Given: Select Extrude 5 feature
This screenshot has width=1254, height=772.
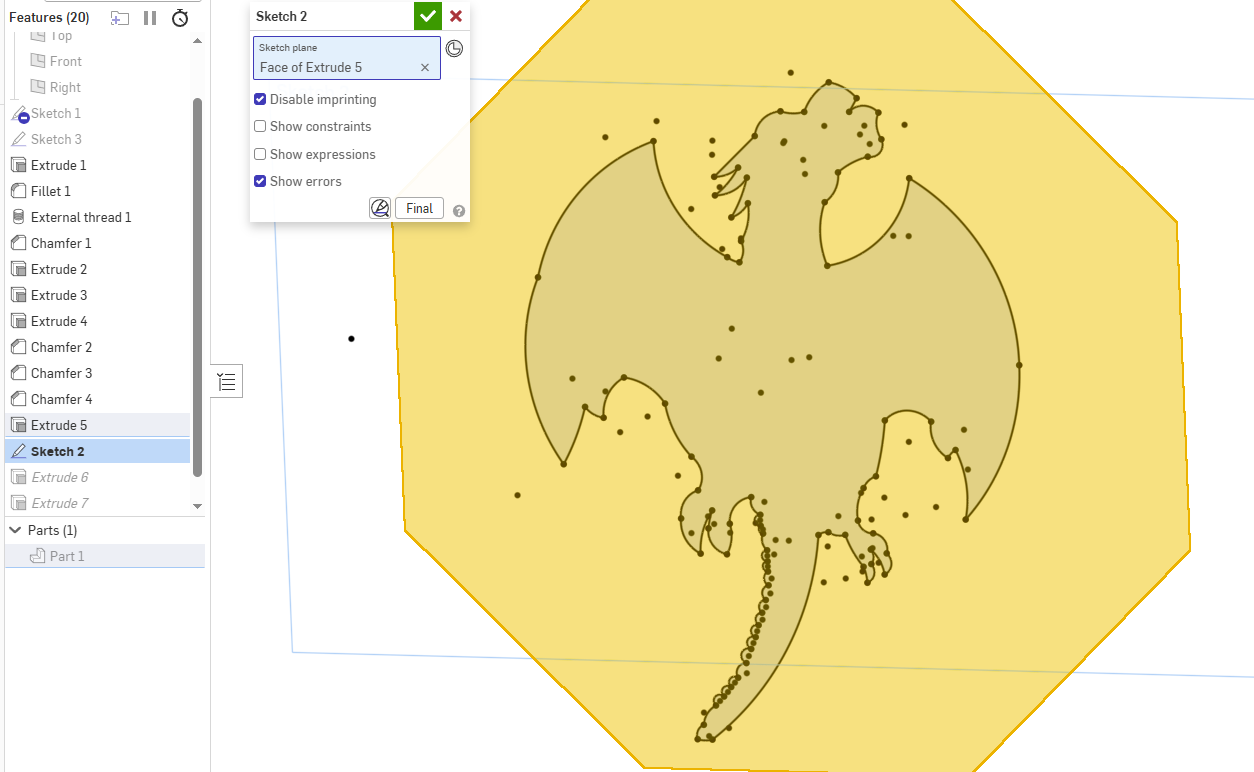Looking at the screenshot, I should 59,425.
